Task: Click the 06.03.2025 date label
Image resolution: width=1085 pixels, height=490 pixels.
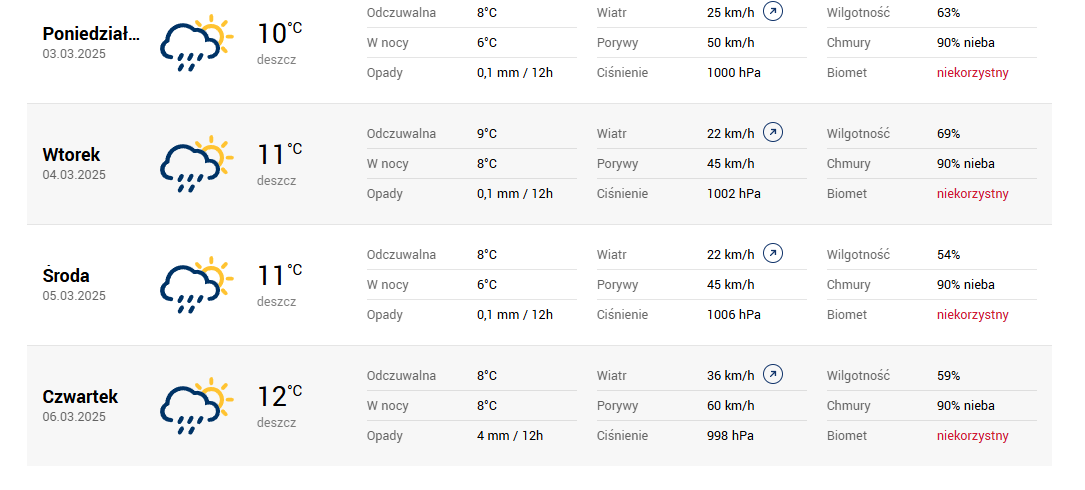Action: (74, 417)
